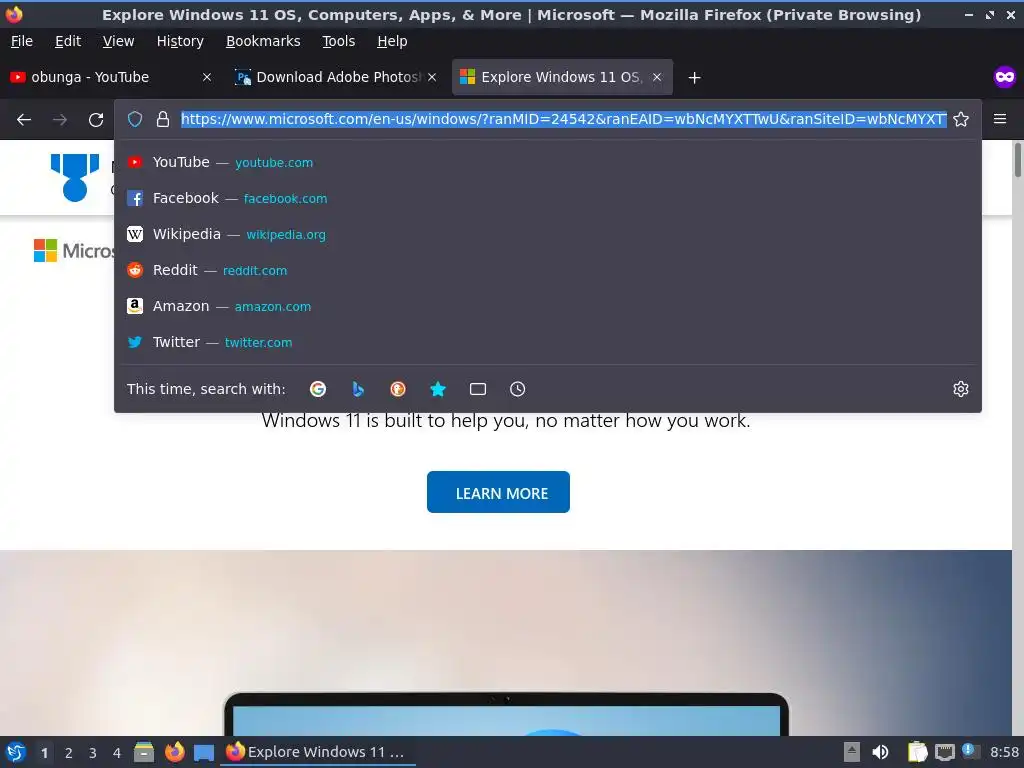Click the forward navigation arrow

(59, 120)
